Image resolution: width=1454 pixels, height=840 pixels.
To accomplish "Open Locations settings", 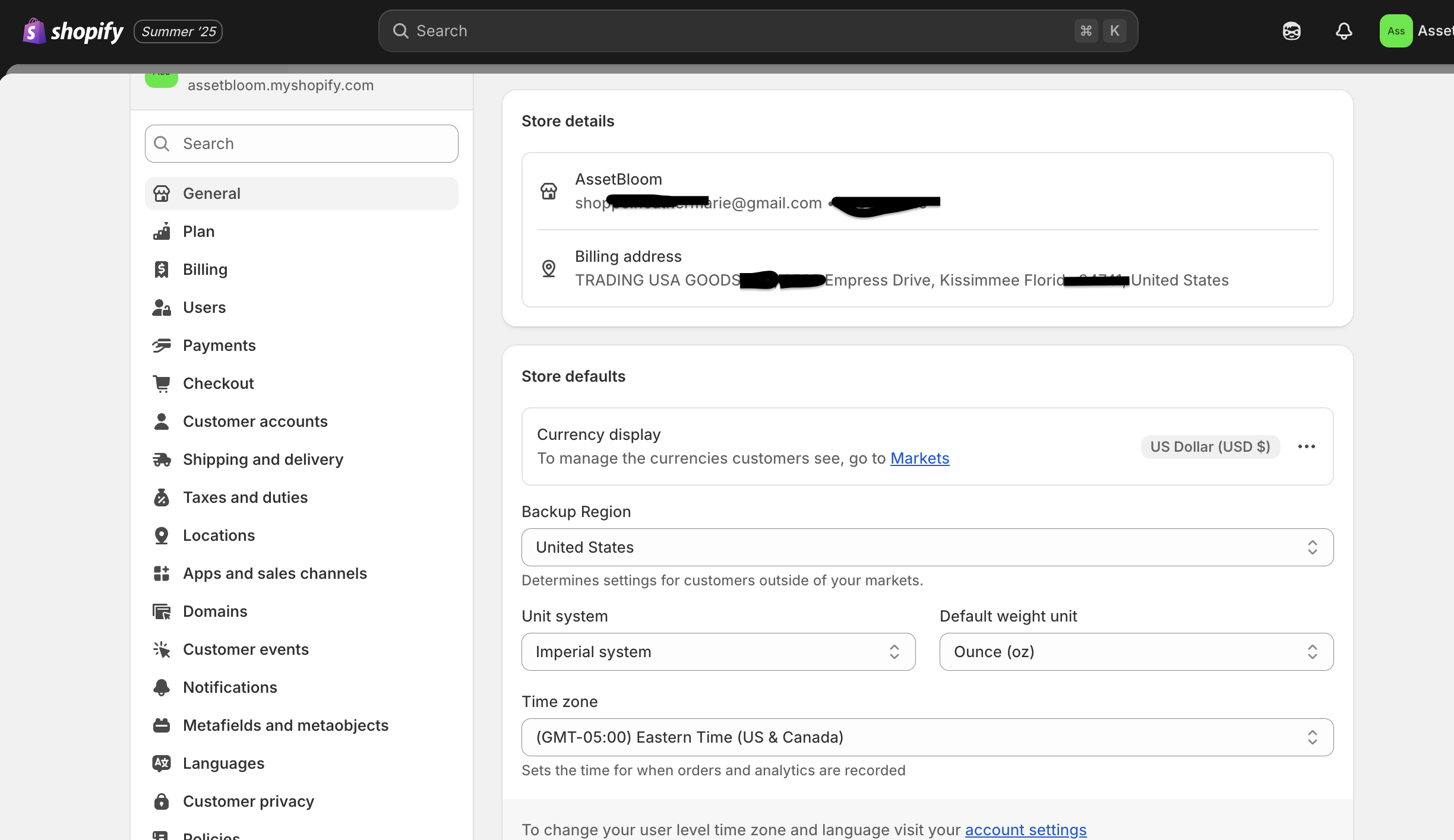I will coord(302,535).
